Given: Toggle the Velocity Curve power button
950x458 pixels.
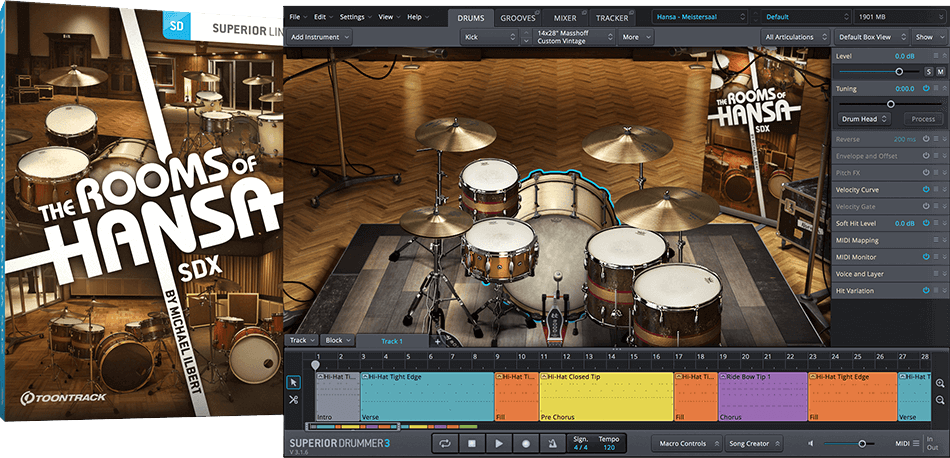Looking at the screenshot, I should [x=926, y=190].
